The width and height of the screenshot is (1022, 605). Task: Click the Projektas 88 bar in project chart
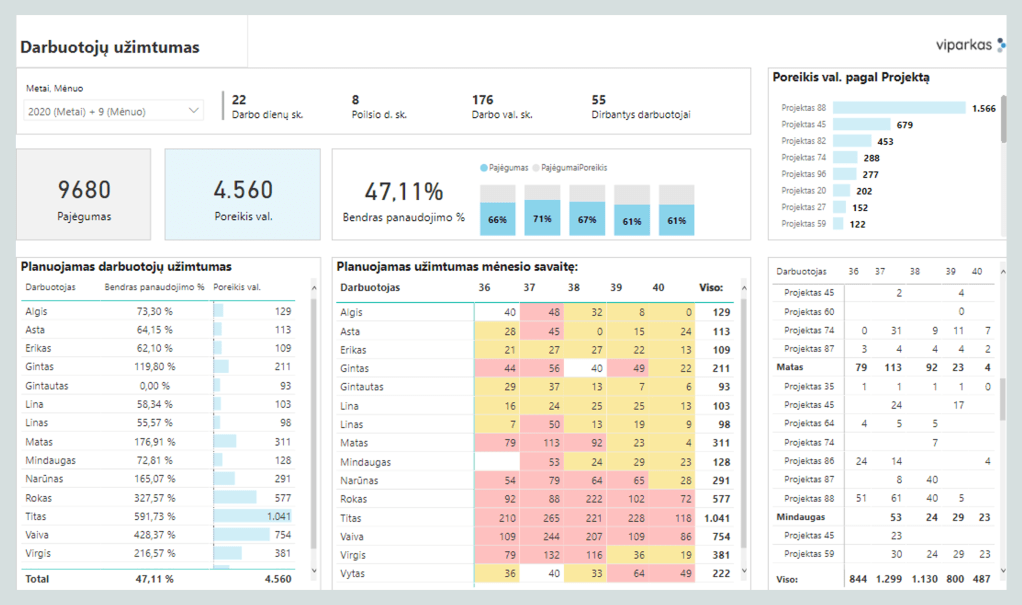(898, 108)
